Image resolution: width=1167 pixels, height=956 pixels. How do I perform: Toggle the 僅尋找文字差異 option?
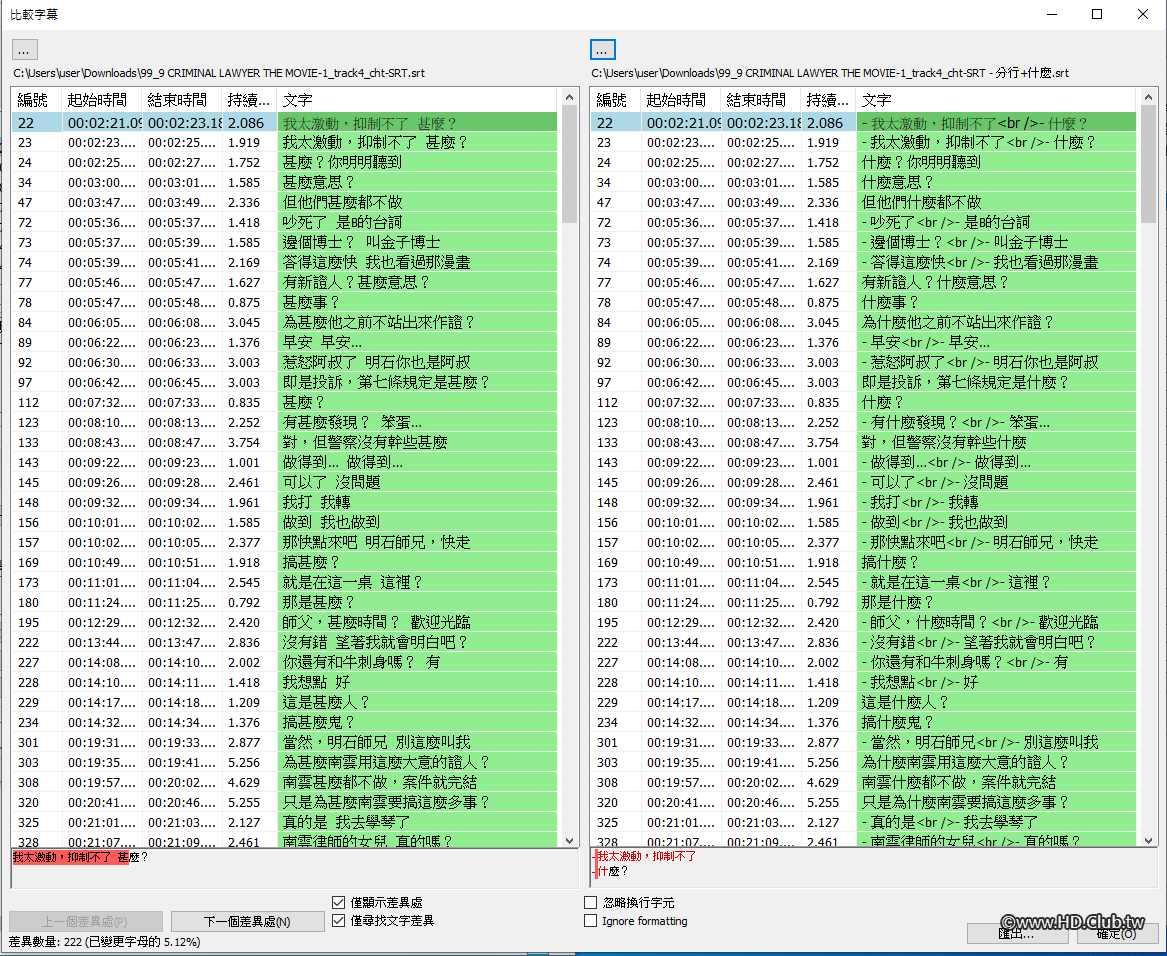(339, 922)
